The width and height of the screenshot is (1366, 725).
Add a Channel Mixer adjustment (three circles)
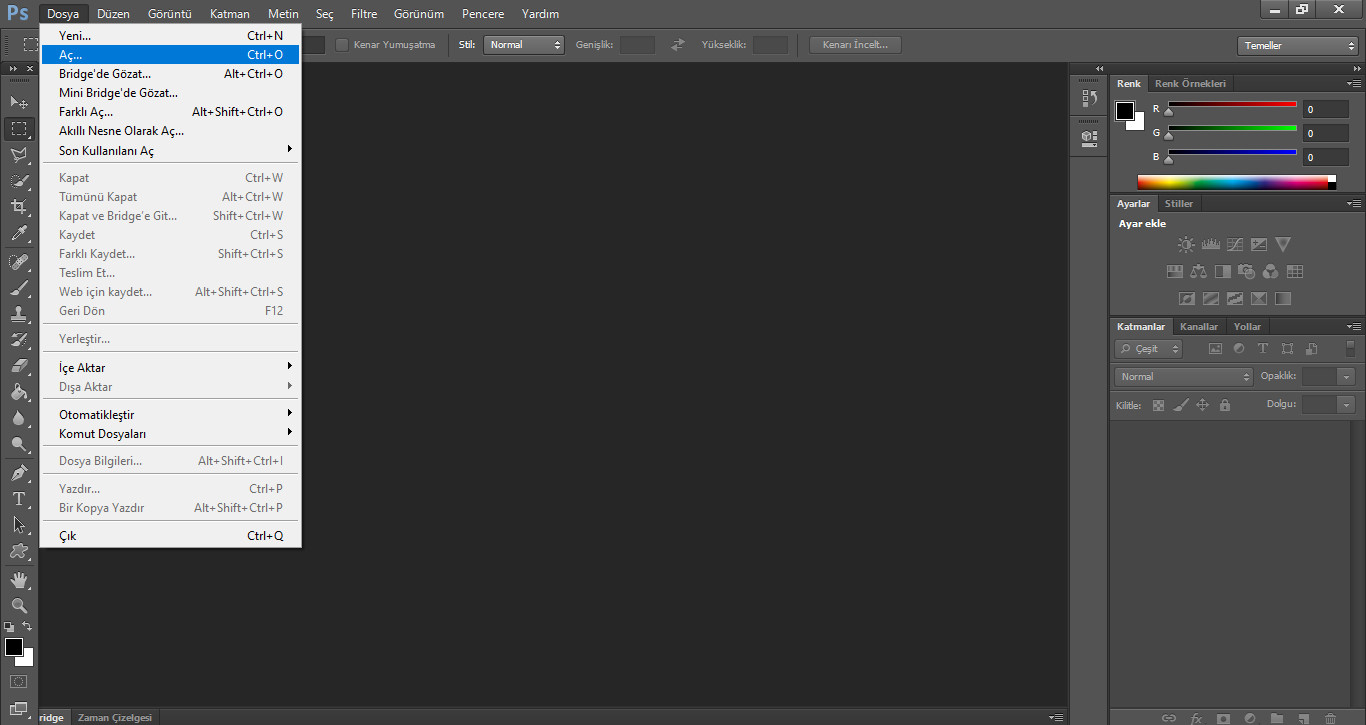[1270, 271]
